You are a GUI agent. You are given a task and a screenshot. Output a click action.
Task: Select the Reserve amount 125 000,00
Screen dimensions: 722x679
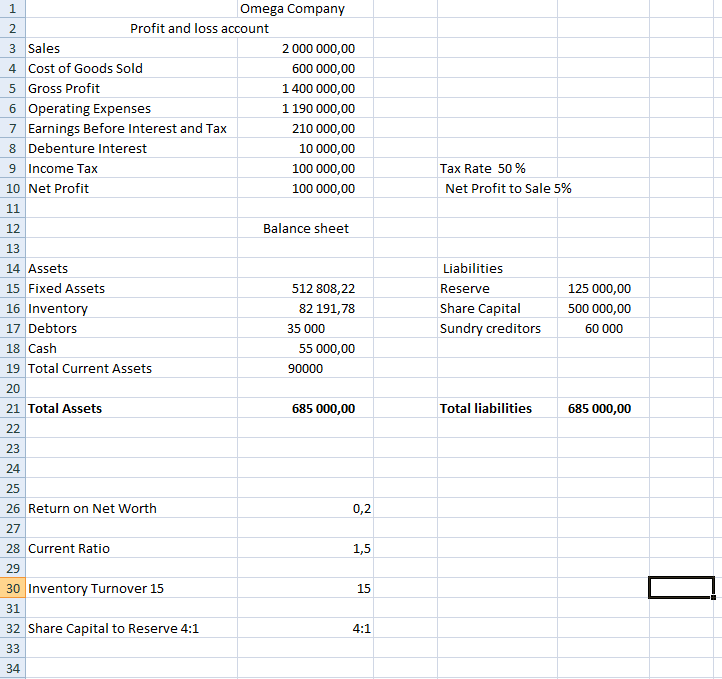click(x=599, y=288)
